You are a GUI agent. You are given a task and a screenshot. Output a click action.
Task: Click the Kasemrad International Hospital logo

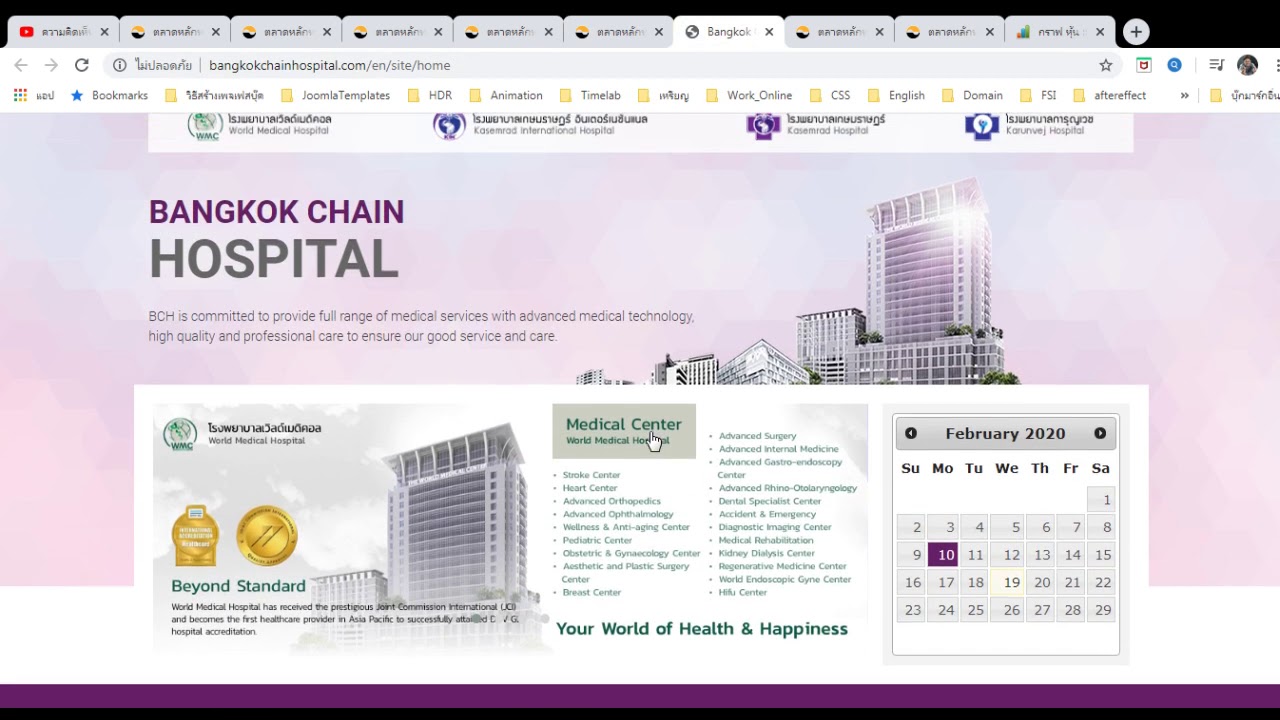click(540, 125)
